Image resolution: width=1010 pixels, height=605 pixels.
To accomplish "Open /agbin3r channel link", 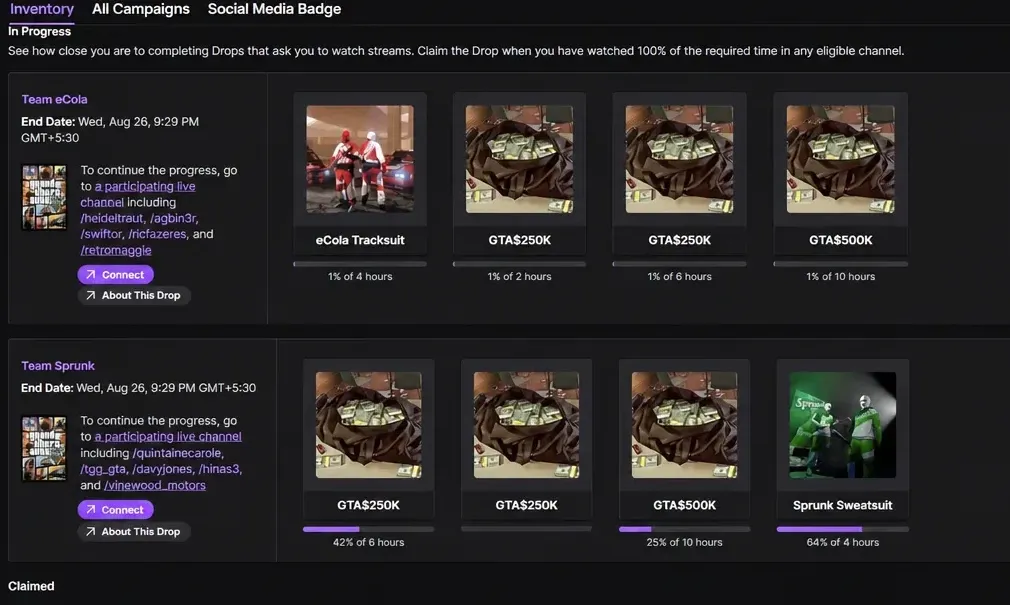I will [x=173, y=218].
